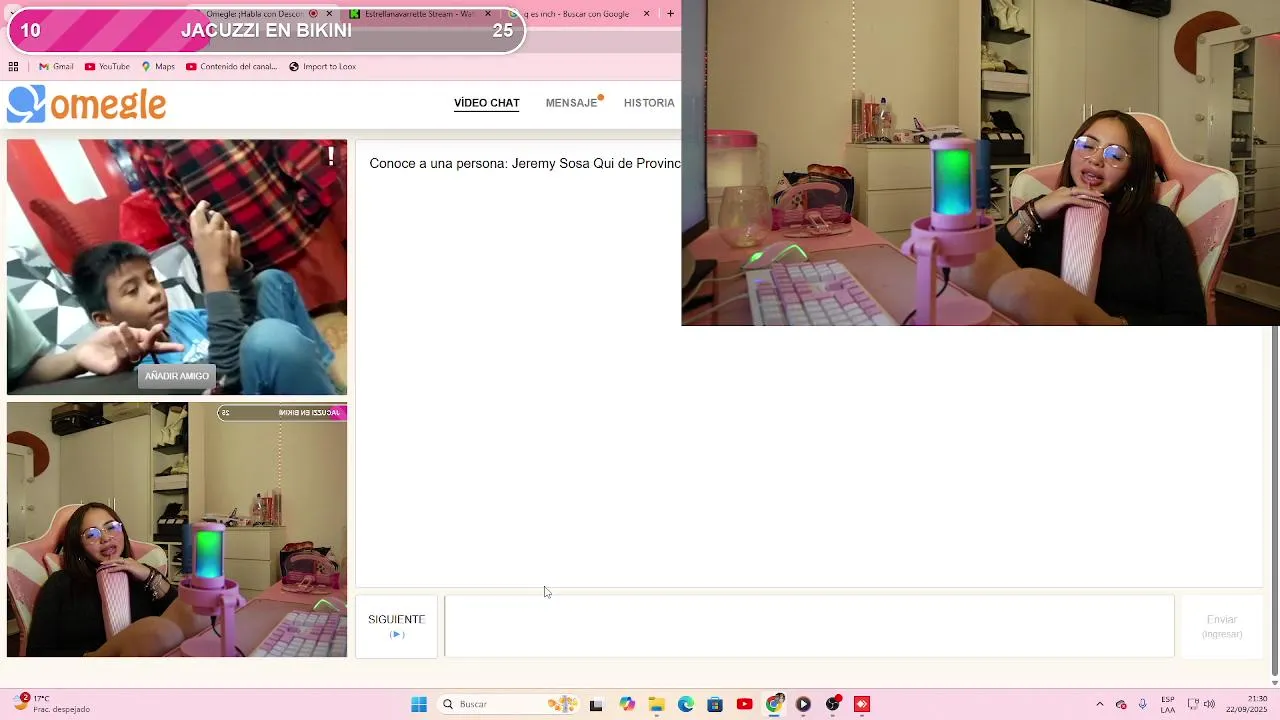Image resolution: width=1280 pixels, height=720 pixels.
Task: Open the browser apps grid icon
Action: [x=13, y=67]
